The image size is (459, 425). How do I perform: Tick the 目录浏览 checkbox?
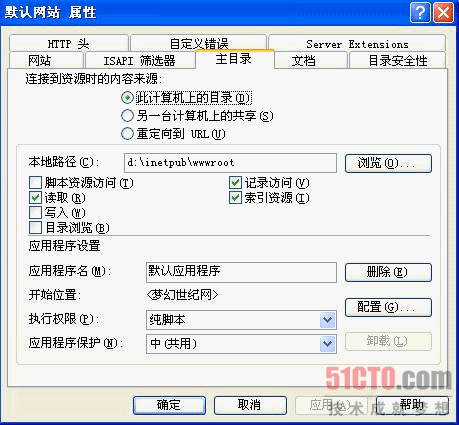(x=35, y=228)
